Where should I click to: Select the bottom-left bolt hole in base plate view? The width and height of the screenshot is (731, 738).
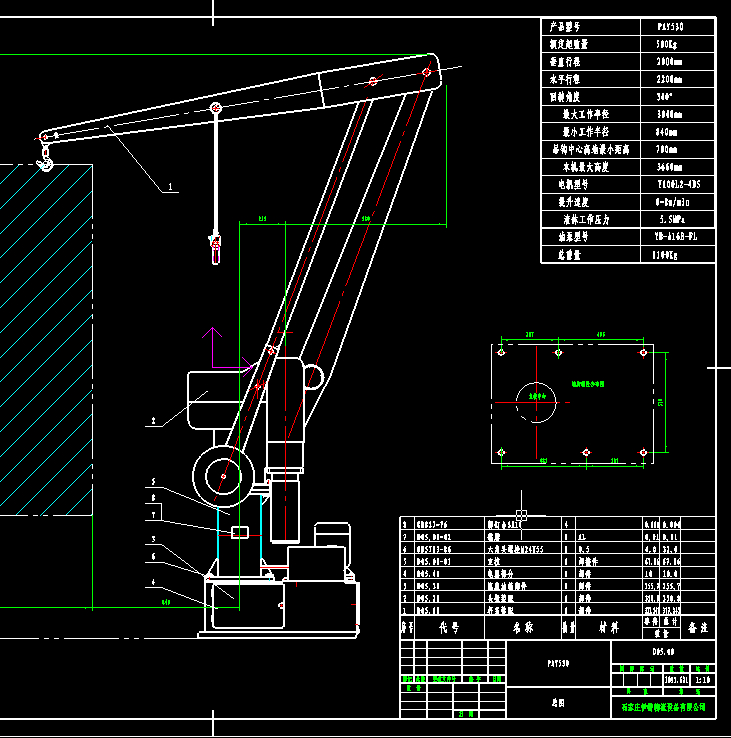tap(501, 452)
